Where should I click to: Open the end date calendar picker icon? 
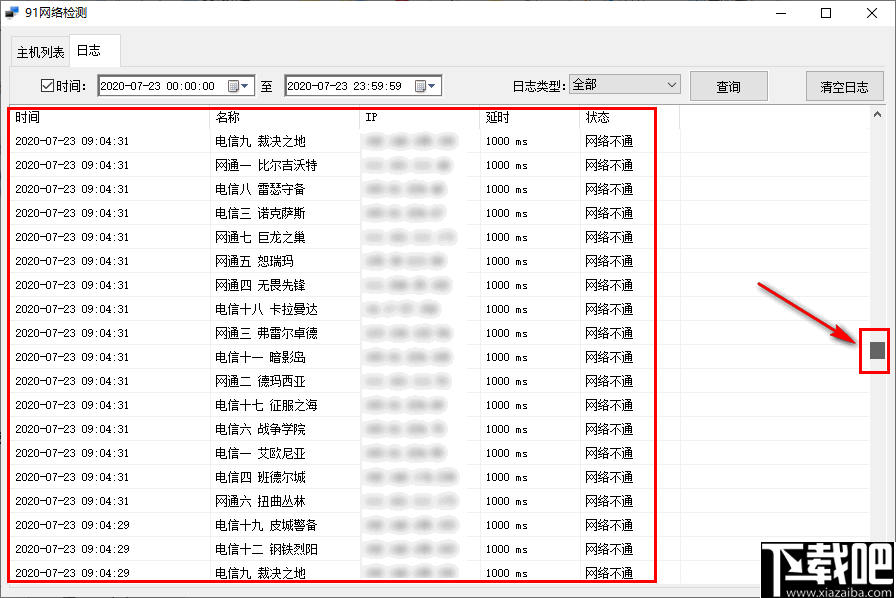(422, 85)
